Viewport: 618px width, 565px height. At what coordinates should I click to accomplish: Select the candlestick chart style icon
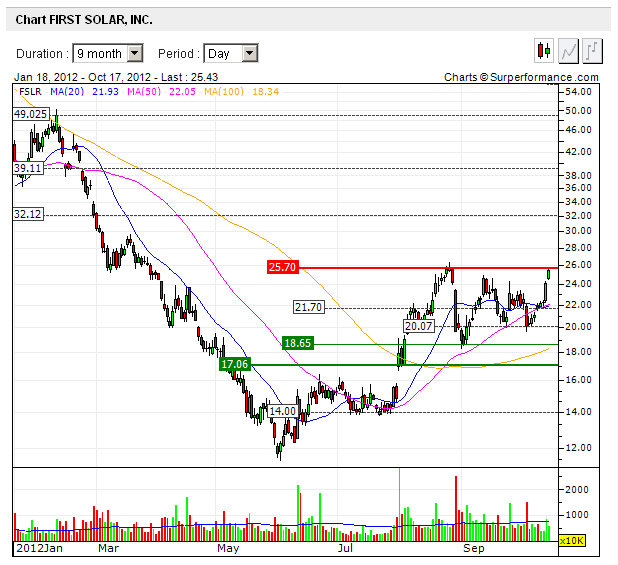[x=544, y=50]
